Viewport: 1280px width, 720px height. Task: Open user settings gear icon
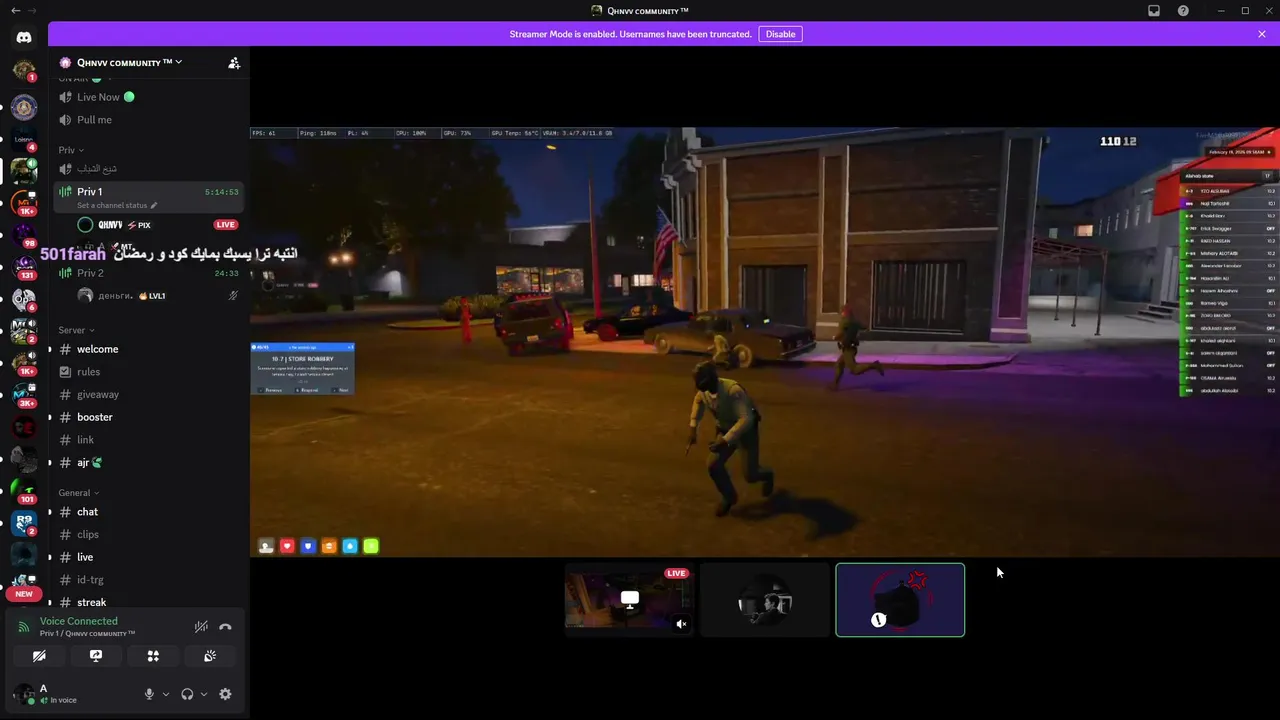225,694
